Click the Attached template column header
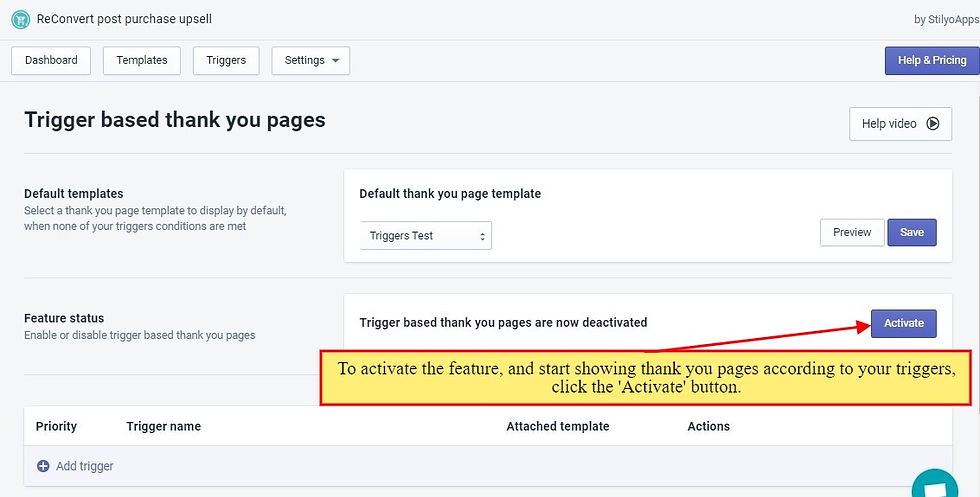Screen dimensions: 980x497 click(x=558, y=426)
